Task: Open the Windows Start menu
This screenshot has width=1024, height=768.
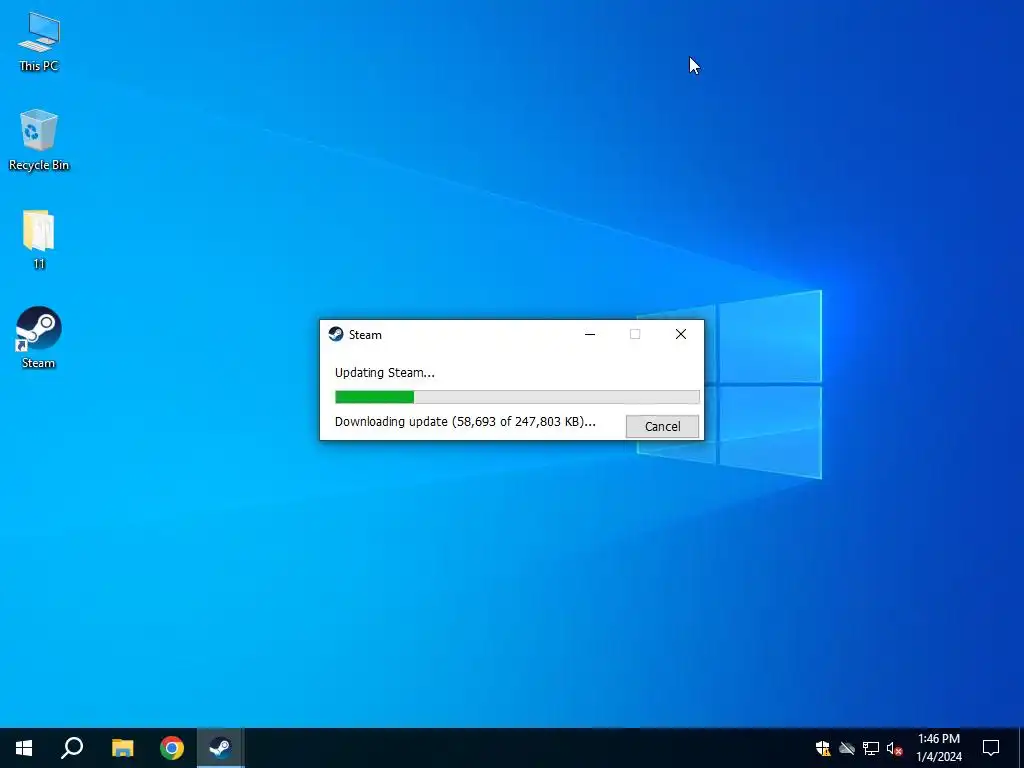Action: pos(24,748)
